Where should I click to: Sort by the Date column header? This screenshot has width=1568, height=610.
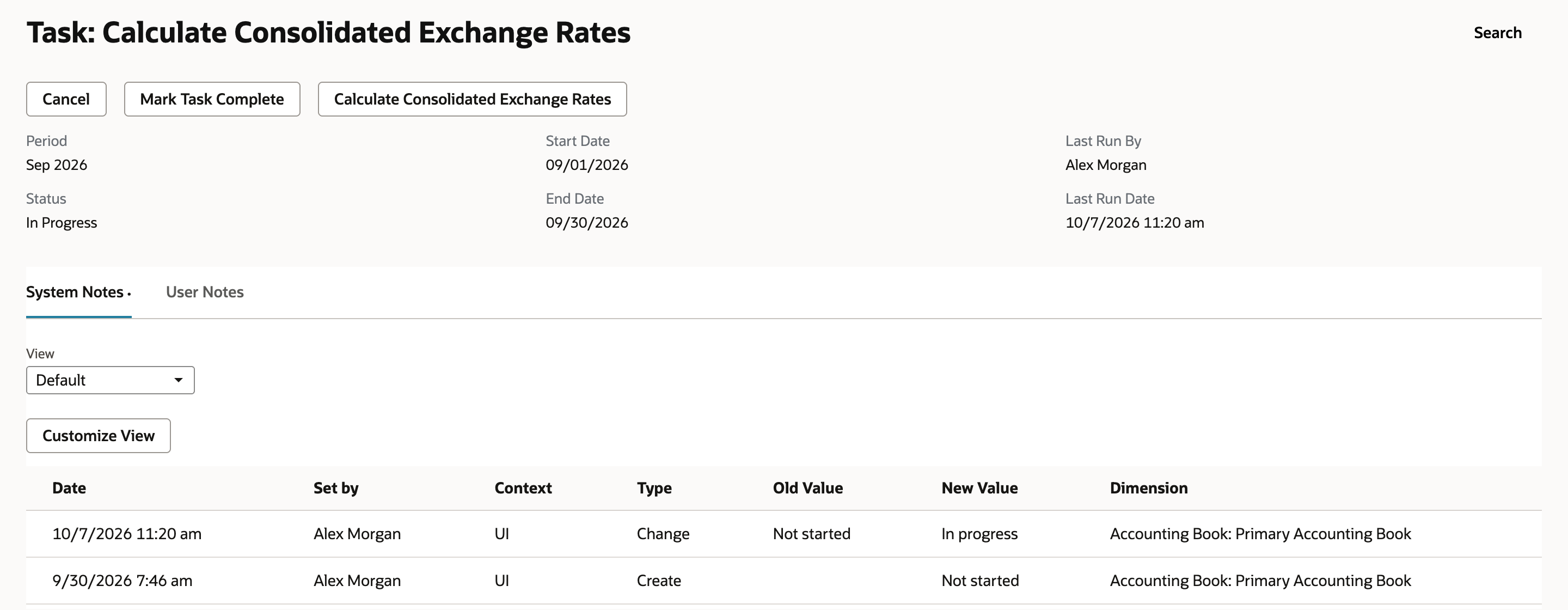coord(69,487)
